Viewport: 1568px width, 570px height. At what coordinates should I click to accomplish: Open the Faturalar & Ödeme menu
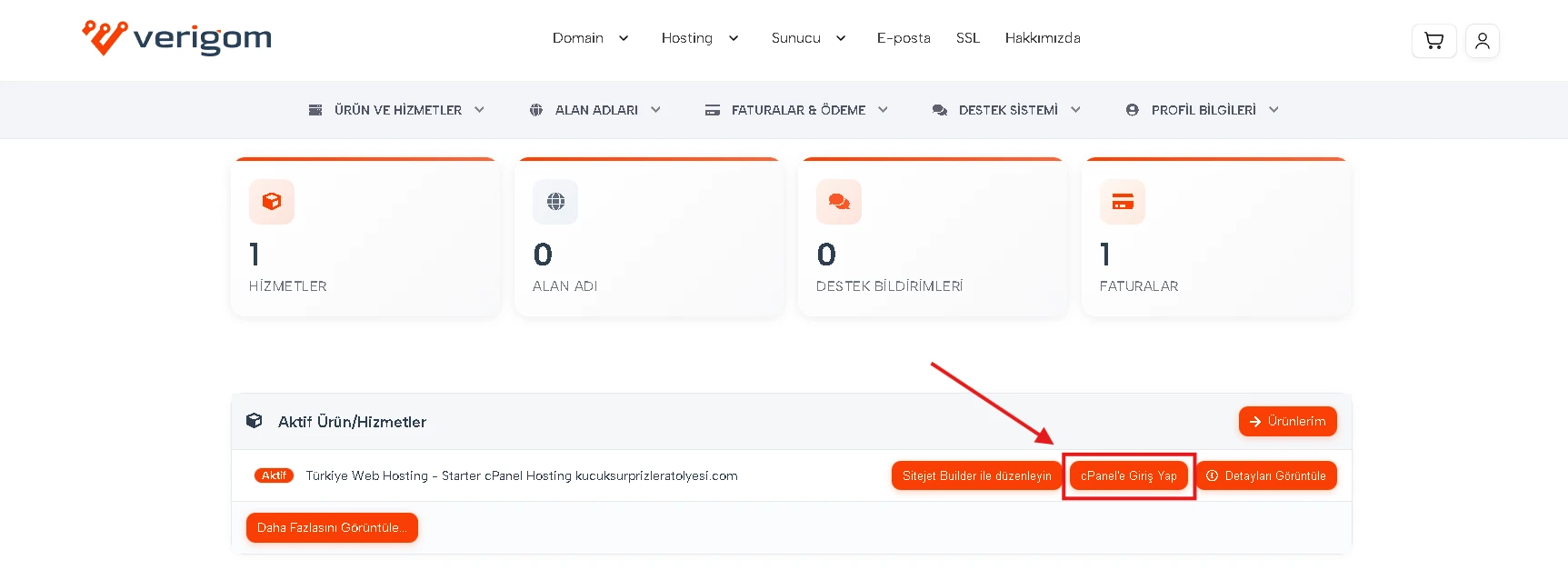pyautogui.click(x=797, y=110)
